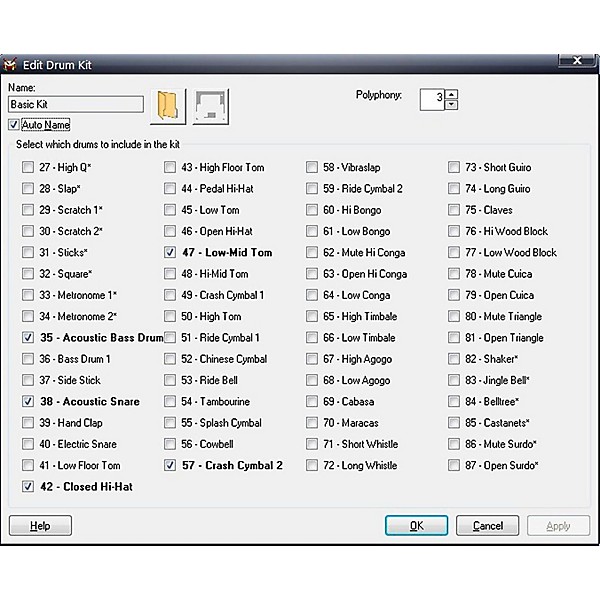Enable 58 - Vibraslap

click(312, 167)
